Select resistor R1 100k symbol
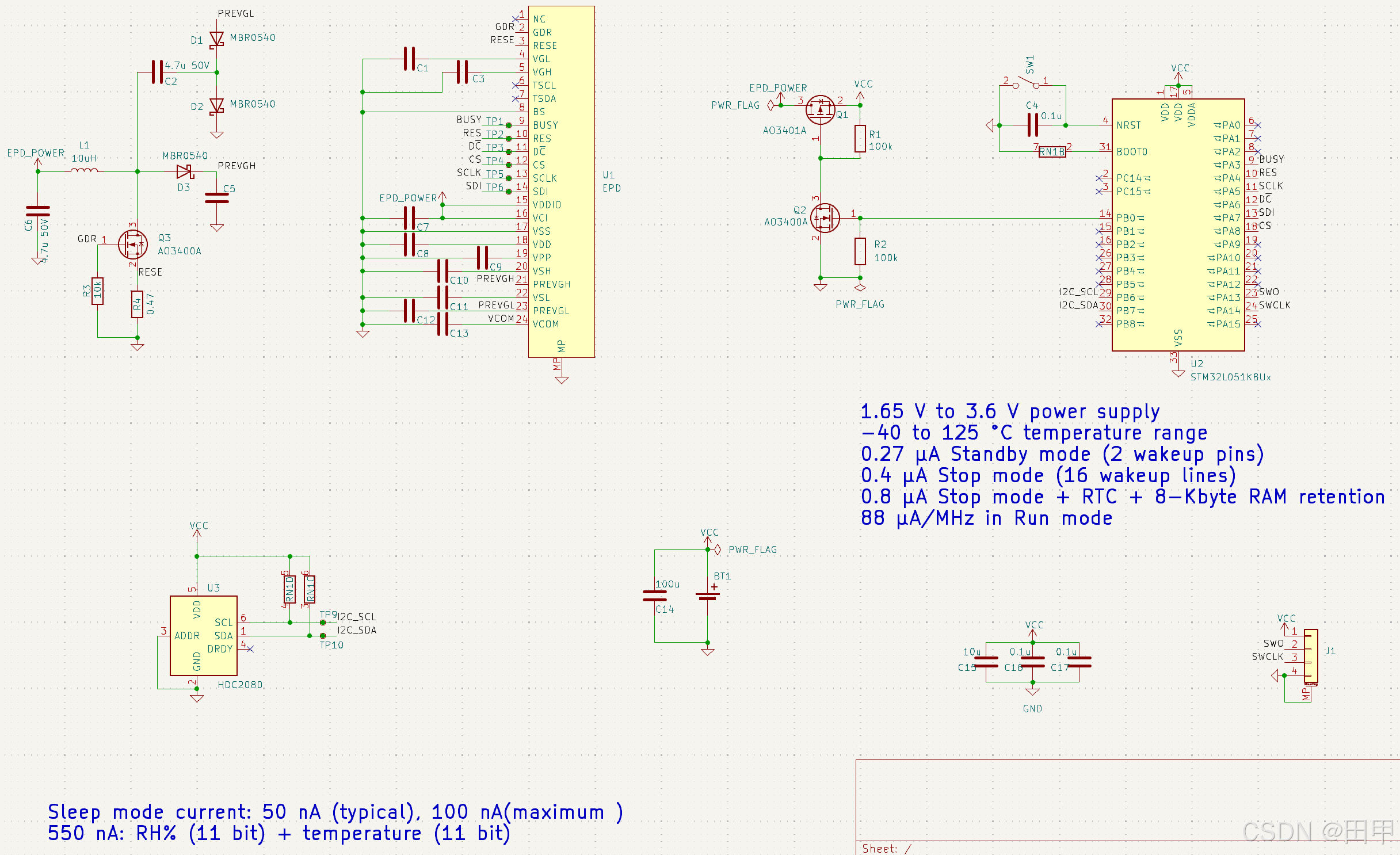The height and width of the screenshot is (855, 1400). [860, 139]
